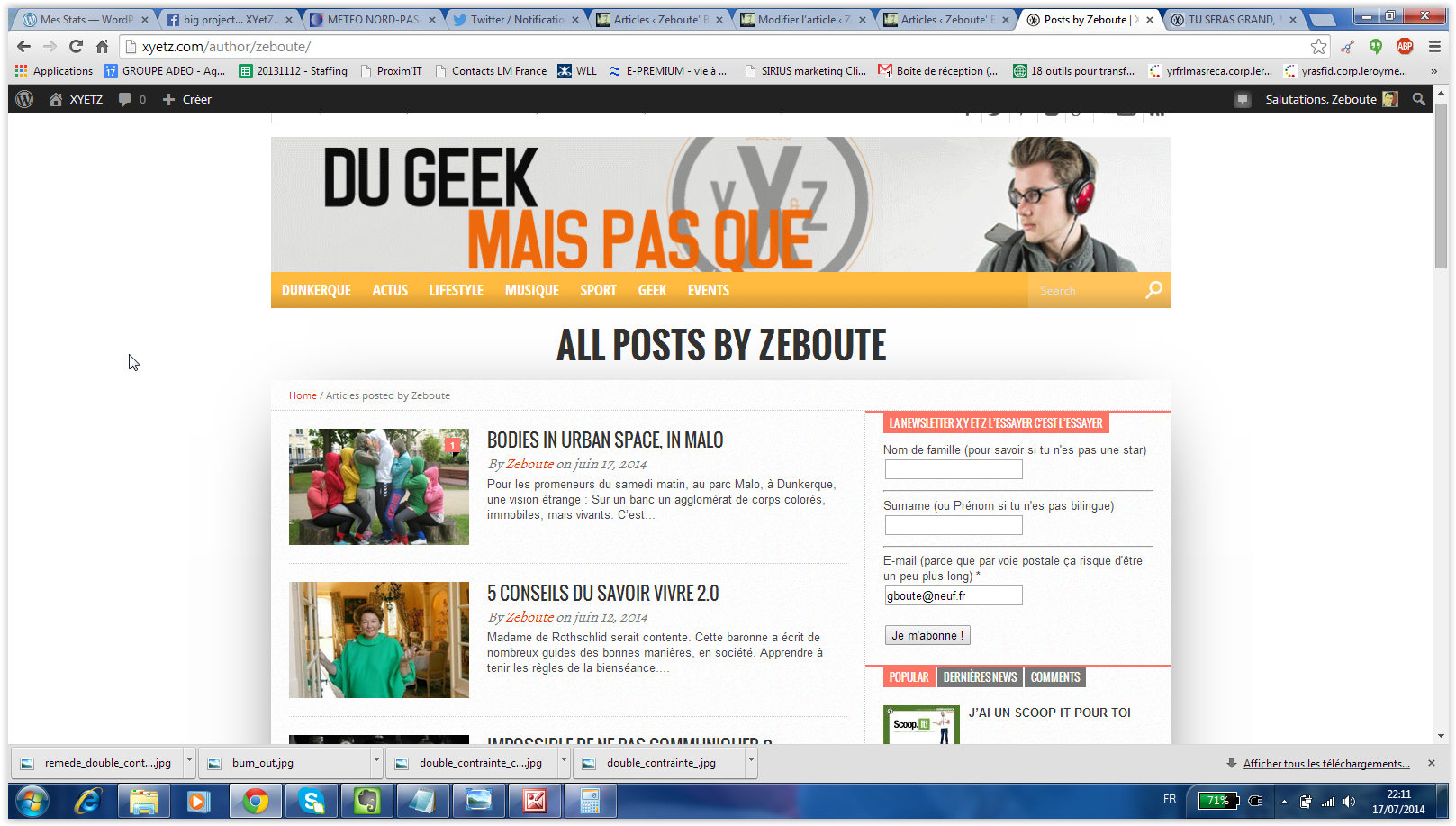Screen dimensions: 1456x826
Task: Open 5 Conseils du savoir vivre thumbnail
Action: pyautogui.click(x=379, y=640)
